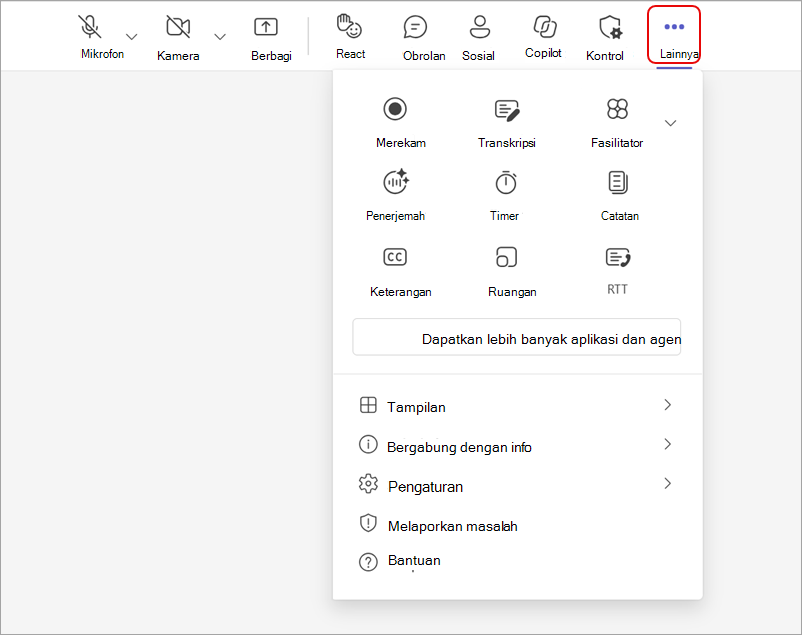Image resolution: width=802 pixels, height=635 pixels.
Task: Open the meeting Timer
Action: 505,195
